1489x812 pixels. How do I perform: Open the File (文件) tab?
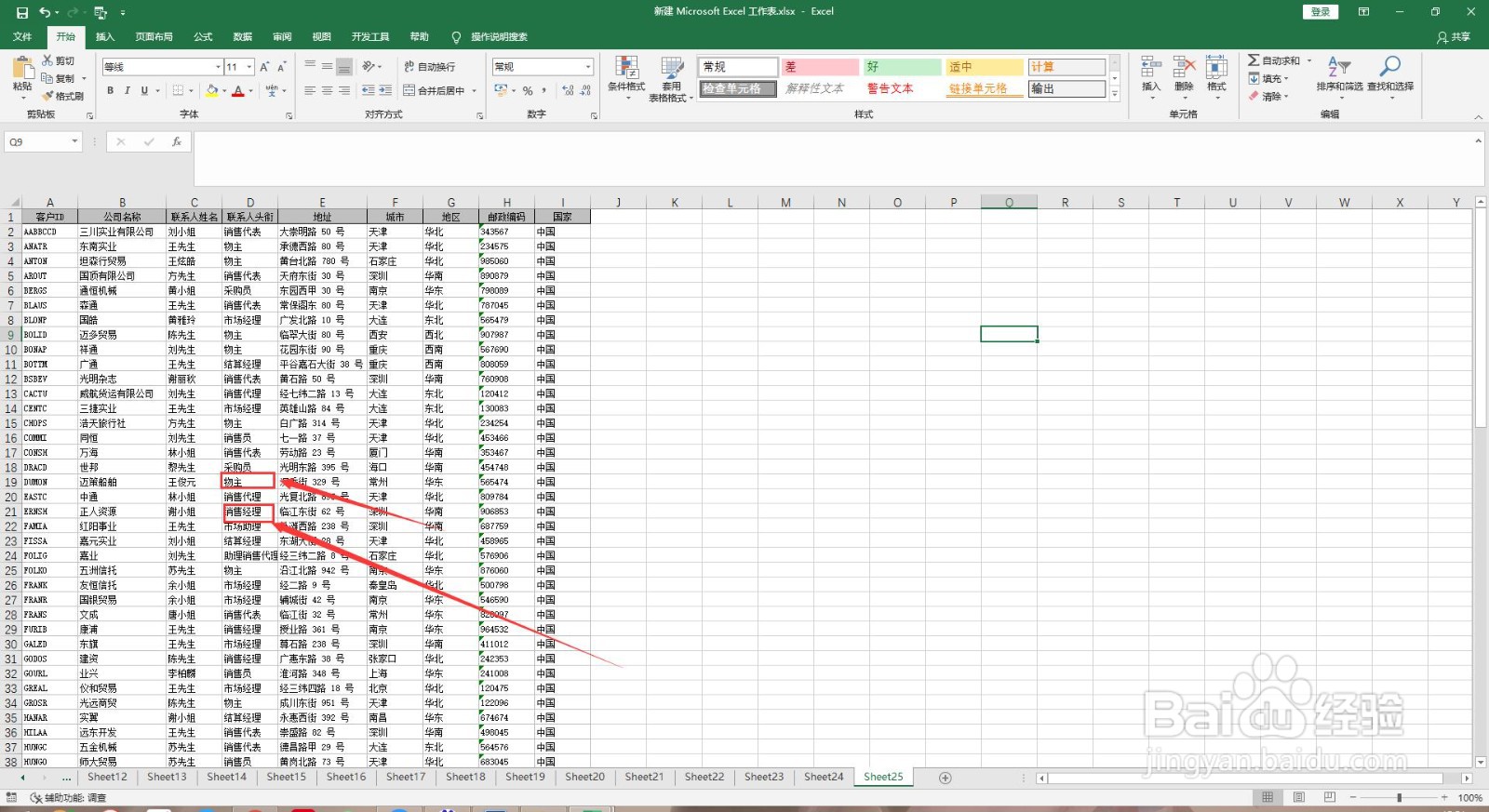tap(22, 37)
